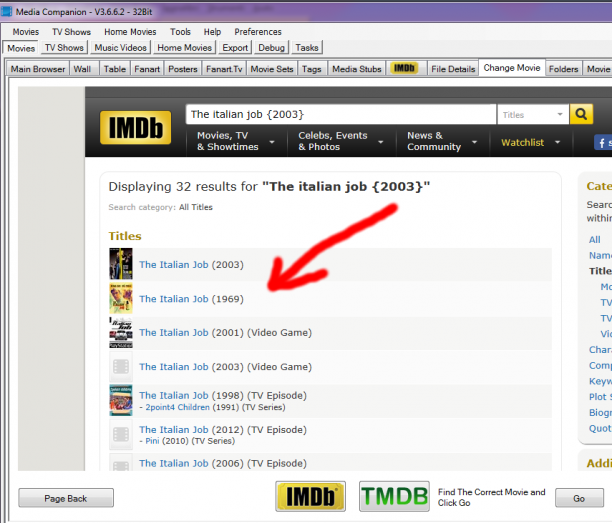The height and width of the screenshot is (523, 612).
Task: Switch to the Tags tab
Action: click(x=311, y=69)
